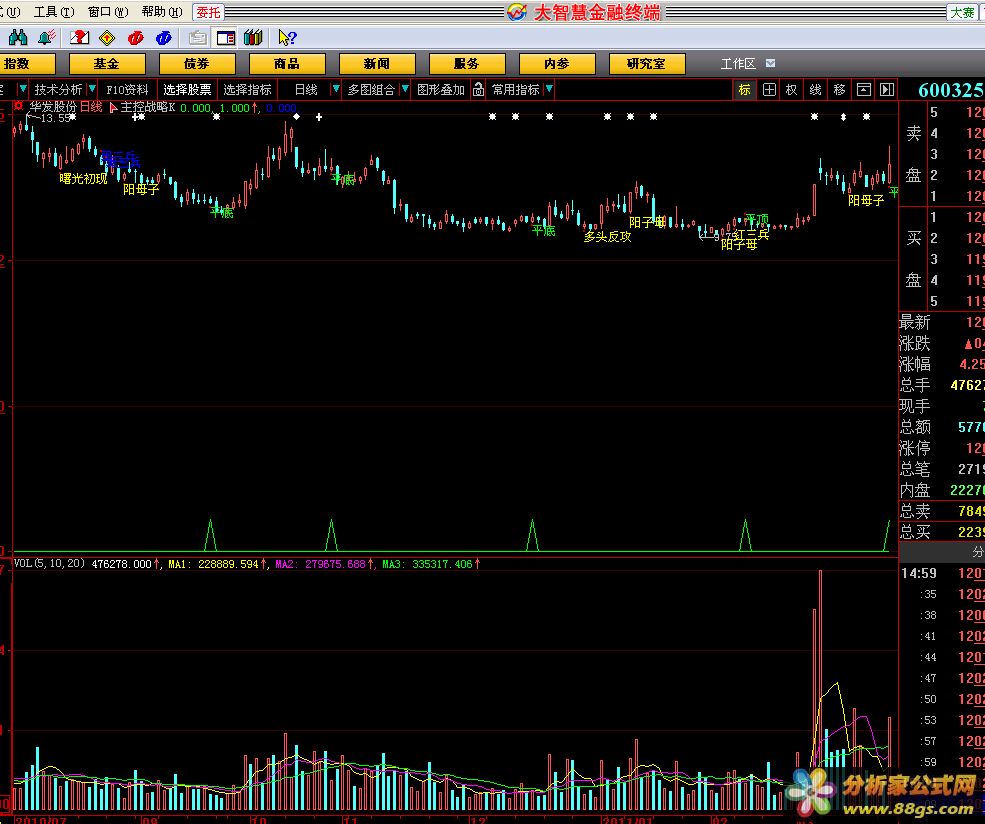This screenshot has width=985, height=824.
Task: Click the 日线 period button
Action: click(306, 89)
